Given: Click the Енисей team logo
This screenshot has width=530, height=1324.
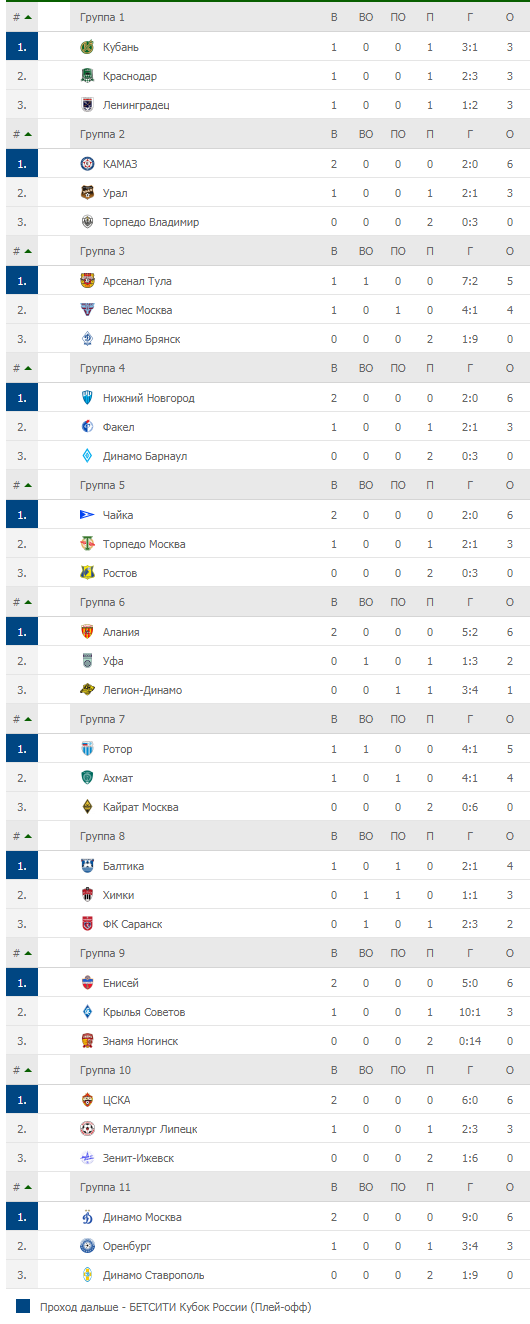Looking at the screenshot, I should coord(87,983).
